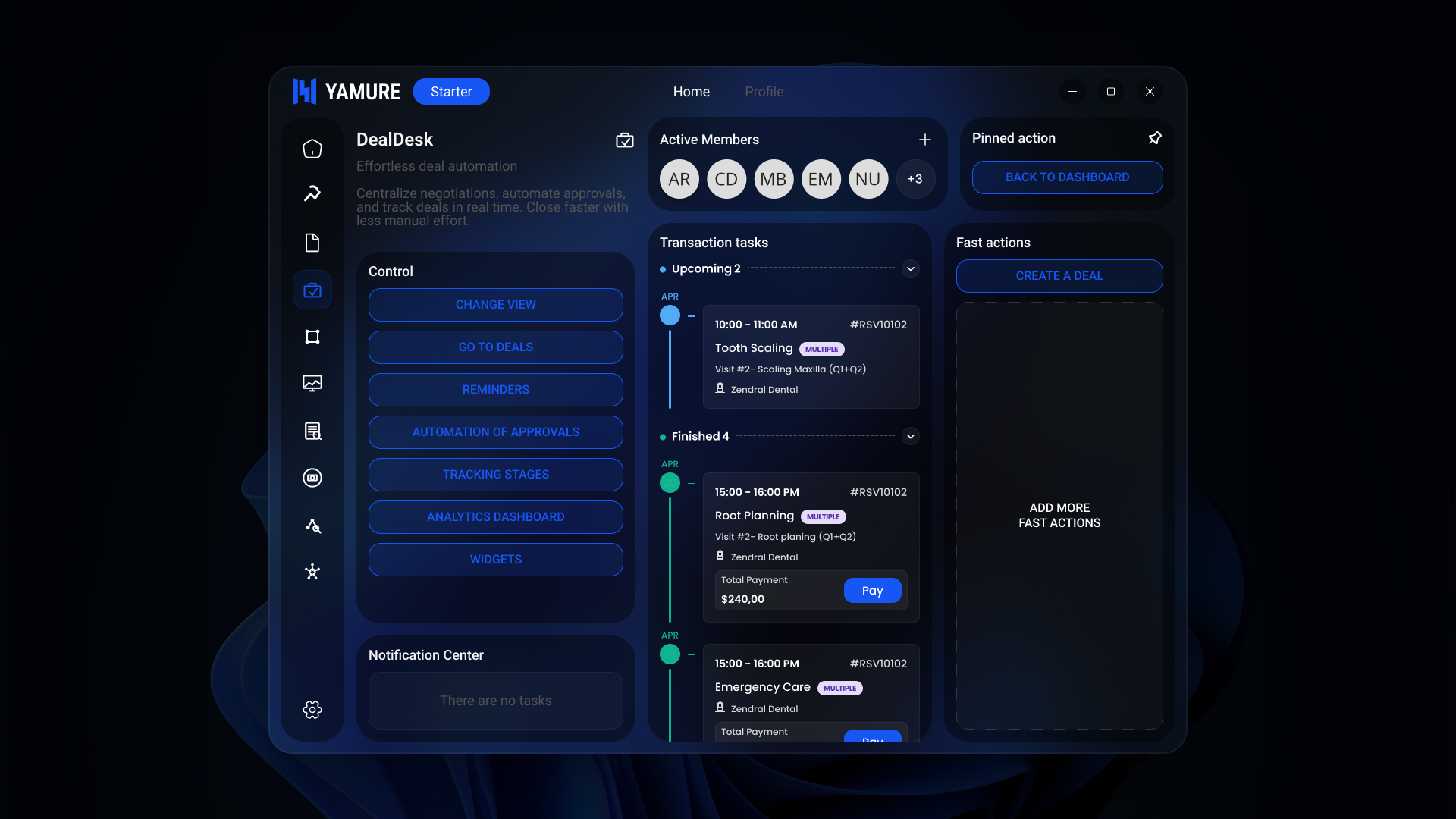This screenshot has width=1456, height=819.
Task: Select the growth arrow icon in the sidebar
Action: click(x=312, y=193)
